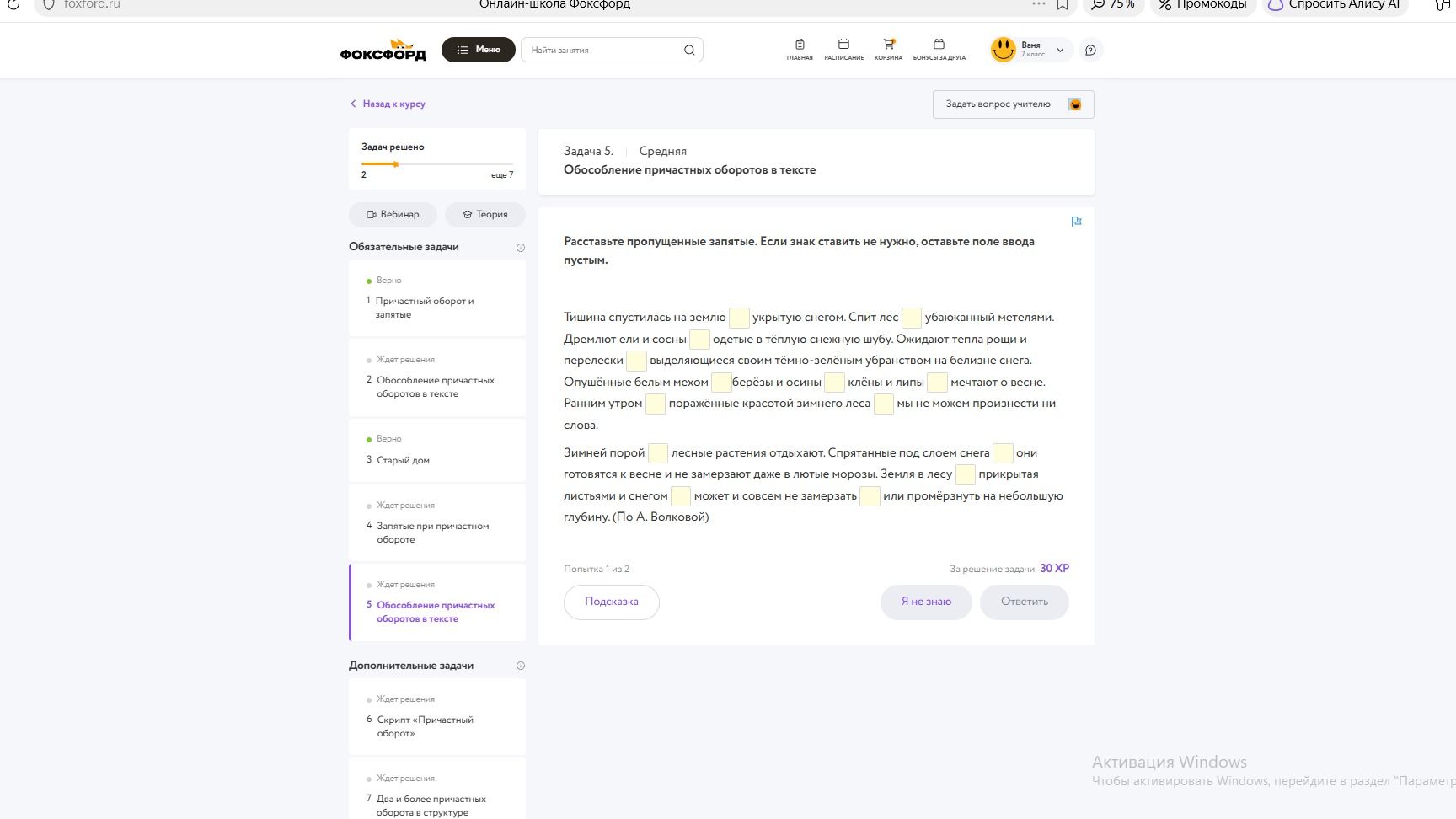Click the Подсказка button
The height and width of the screenshot is (819, 1456).
pos(612,602)
